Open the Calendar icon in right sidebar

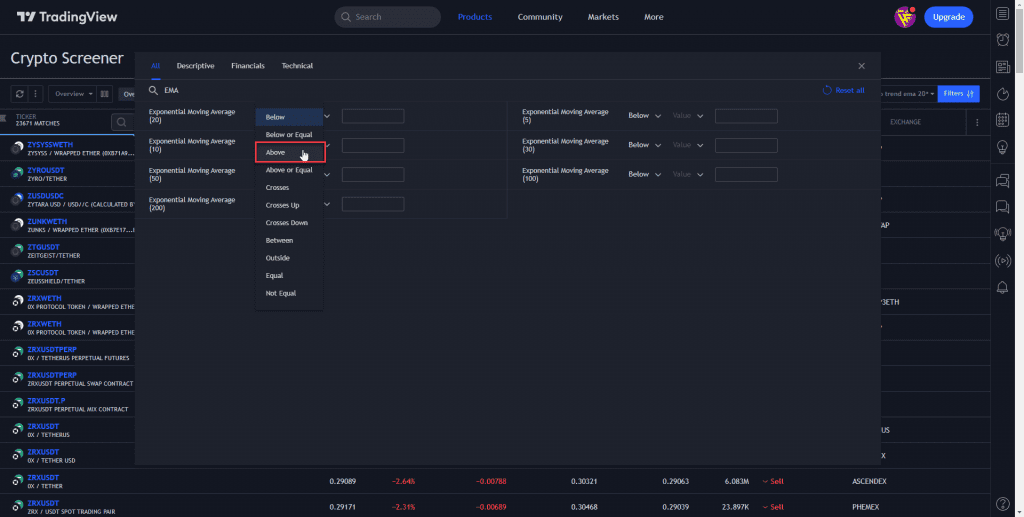coord(1002,120)
